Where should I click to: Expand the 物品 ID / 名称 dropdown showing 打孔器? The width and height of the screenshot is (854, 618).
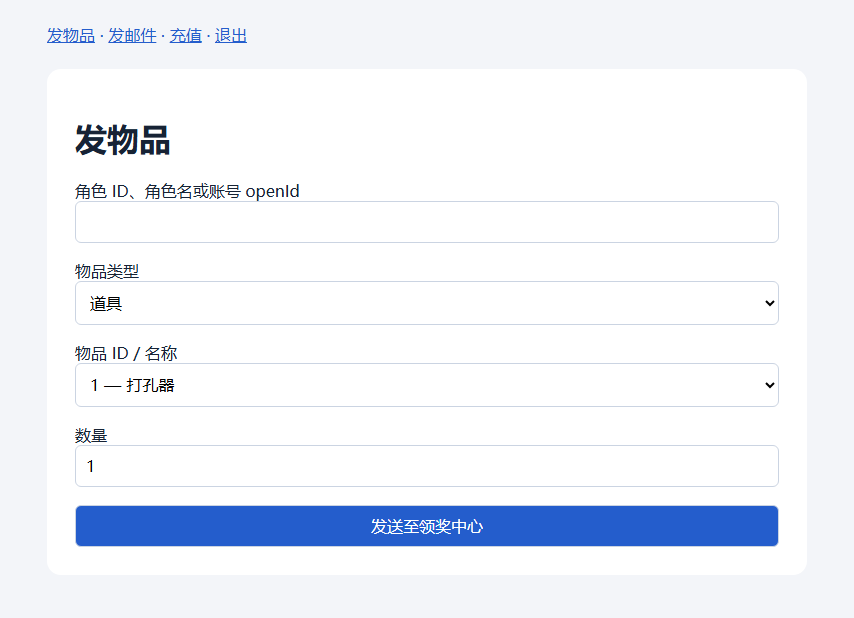[427, 385]
